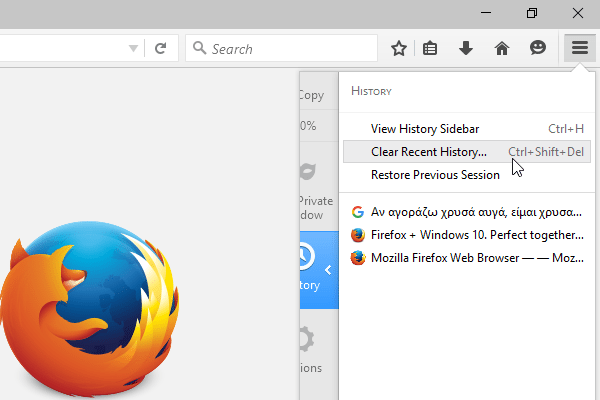The image size is (600, 400).
Task: Click the History header title
Action: [x=371, y=91]
